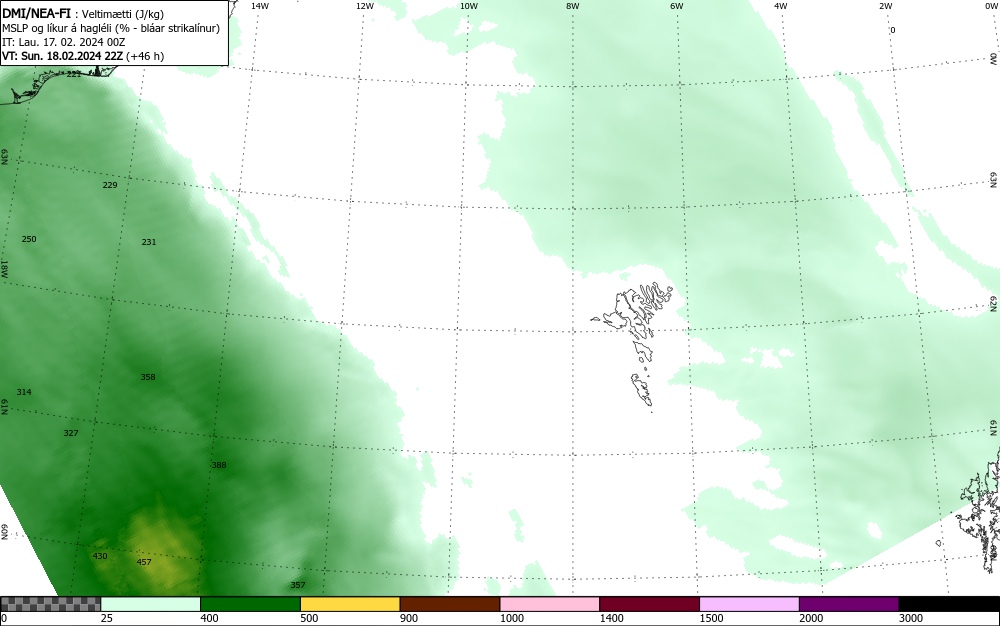Click the CAPE value 229 on map
Viewport: 1000px width, 626px height.
coord(110,185)
